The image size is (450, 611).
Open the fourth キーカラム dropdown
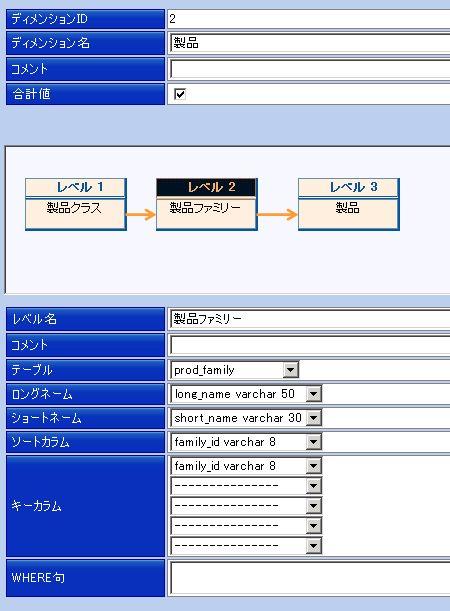tap(246, 526)
